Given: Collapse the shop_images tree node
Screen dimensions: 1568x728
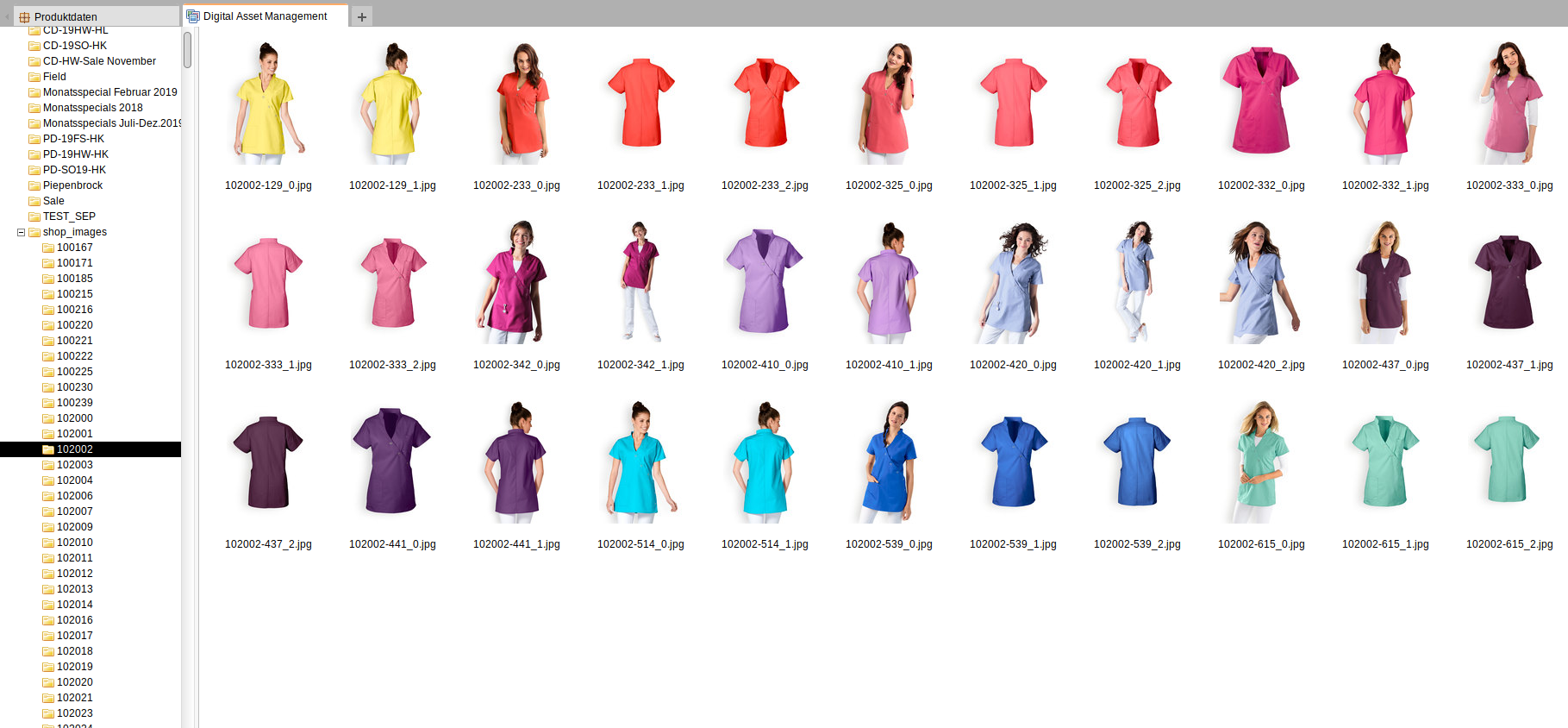Looking at the screenshot, I should point(21,232).
